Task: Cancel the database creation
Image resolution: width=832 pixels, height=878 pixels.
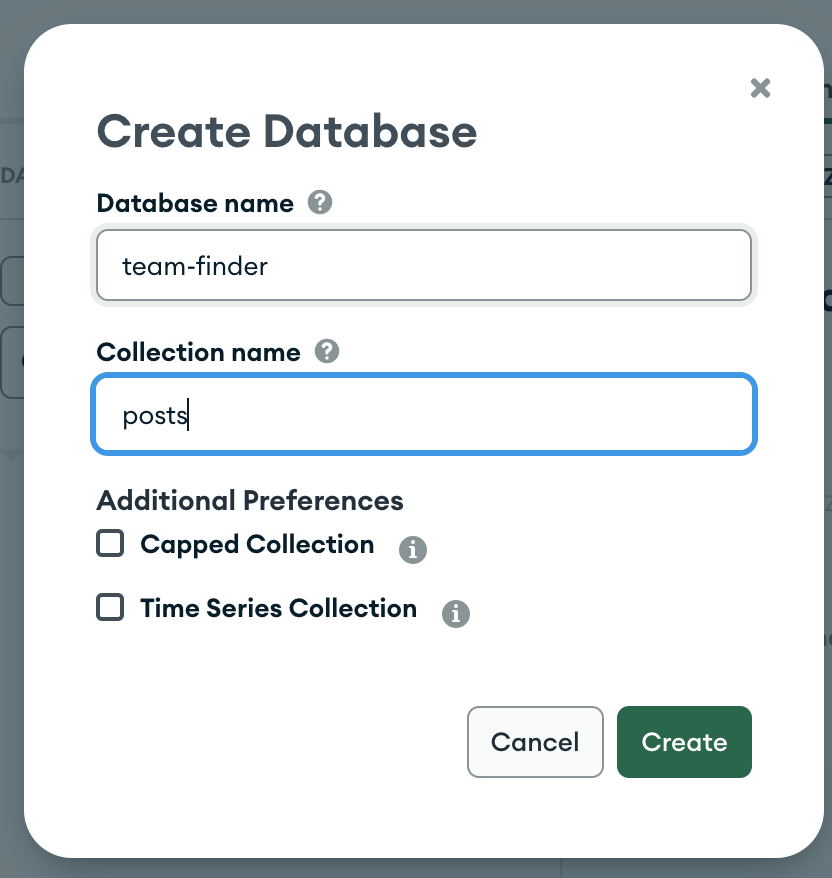Action: (535, 742)
